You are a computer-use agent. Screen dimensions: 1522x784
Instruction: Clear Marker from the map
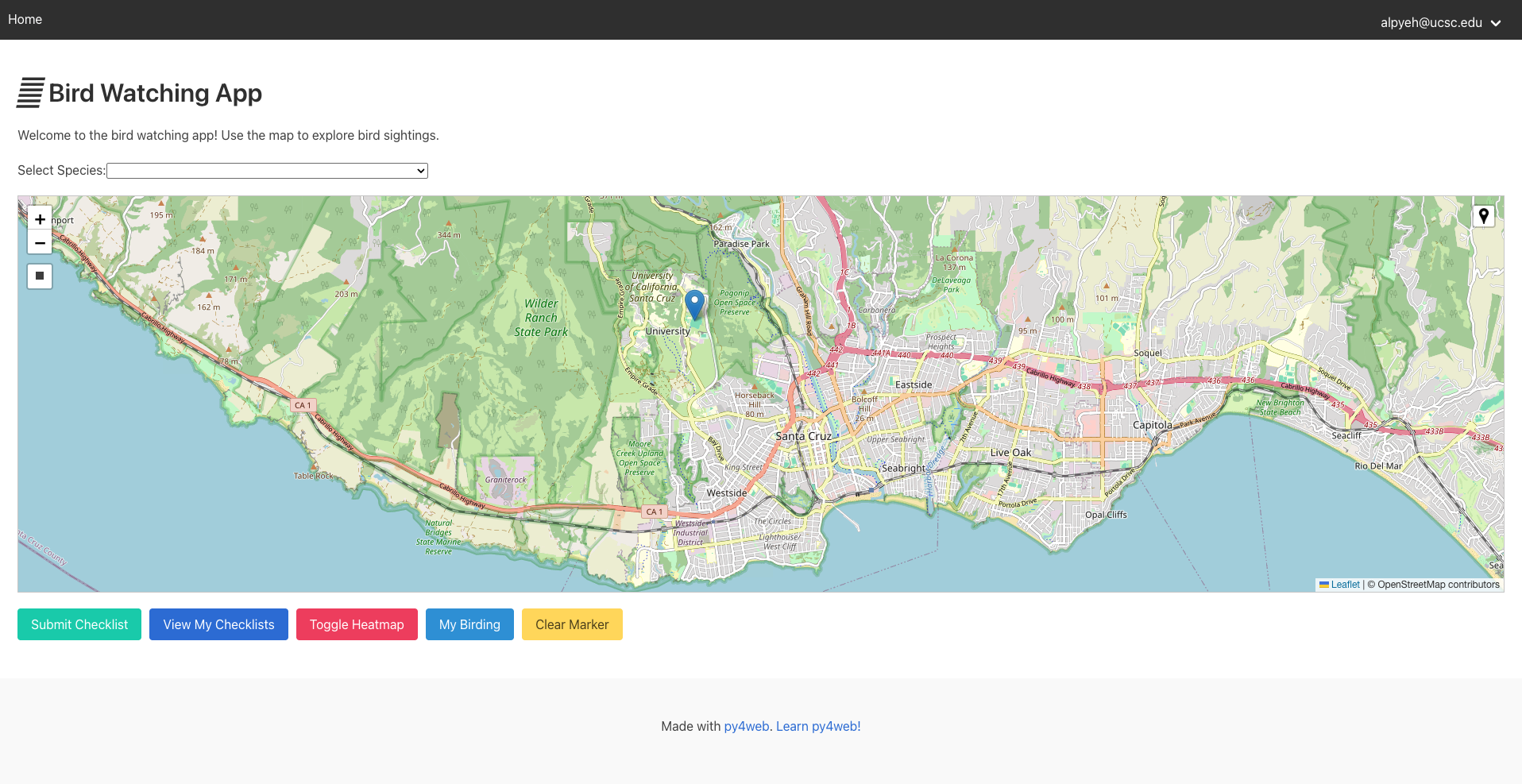[x=572, y=624]
